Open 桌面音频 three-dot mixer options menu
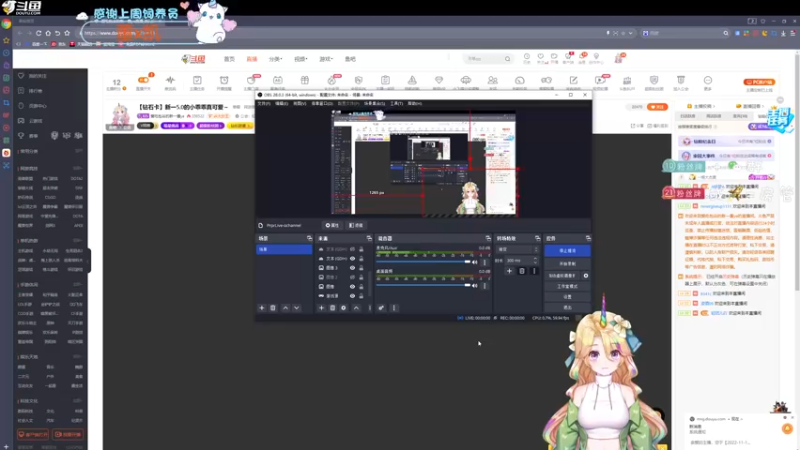The image size is (800, 450). [485, 286]
